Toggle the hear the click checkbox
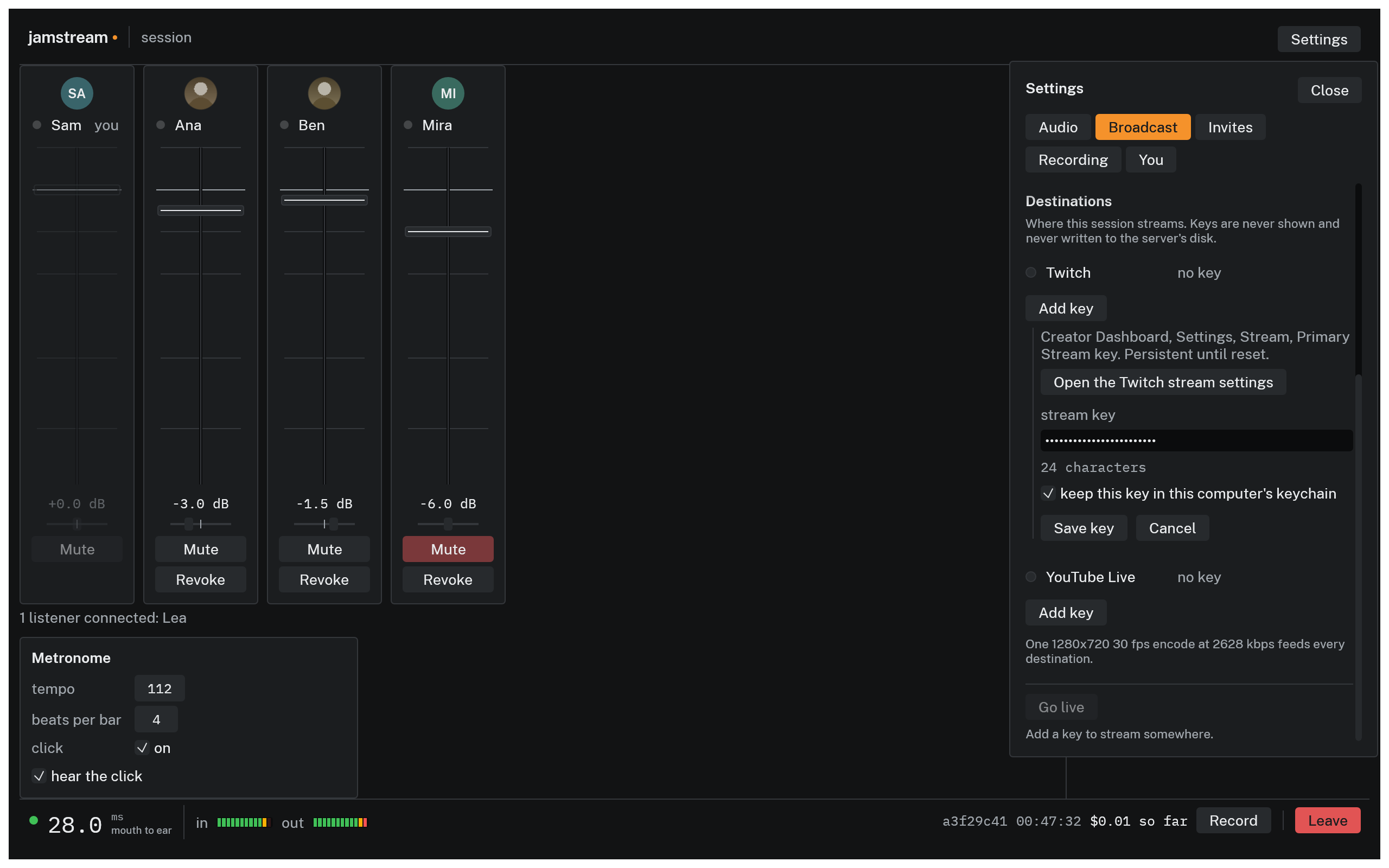Viewport: 1389px width, 868px height. 39,776
